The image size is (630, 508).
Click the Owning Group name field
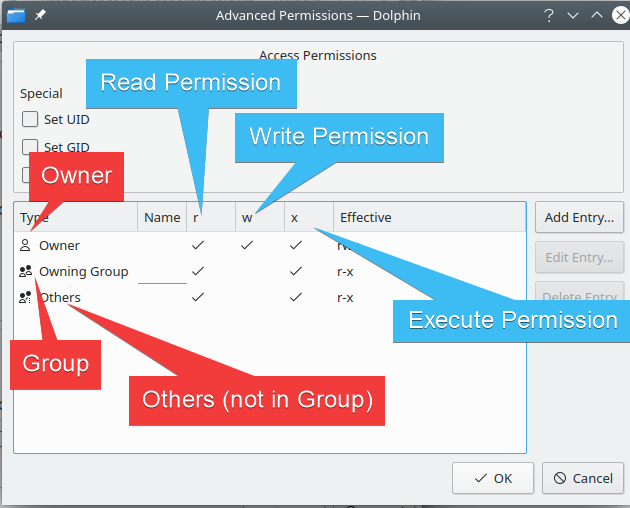162,271
